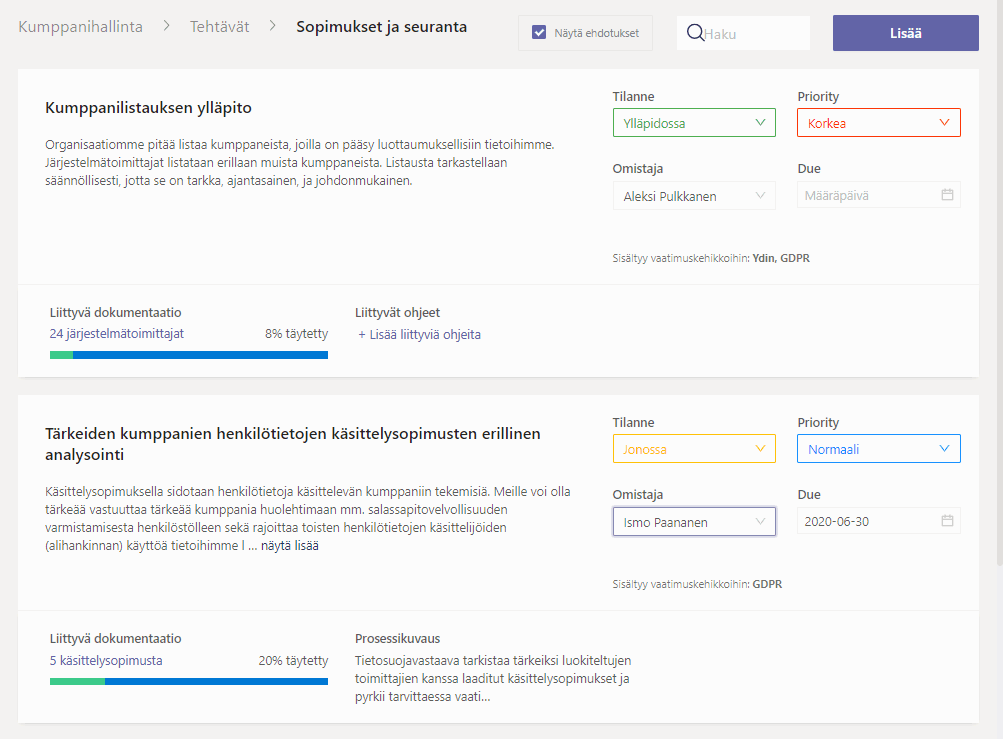Open the Aleksi Pulkkanen owner dropdown
Screen dimensions: 1003x739
[x=694, y=196]
